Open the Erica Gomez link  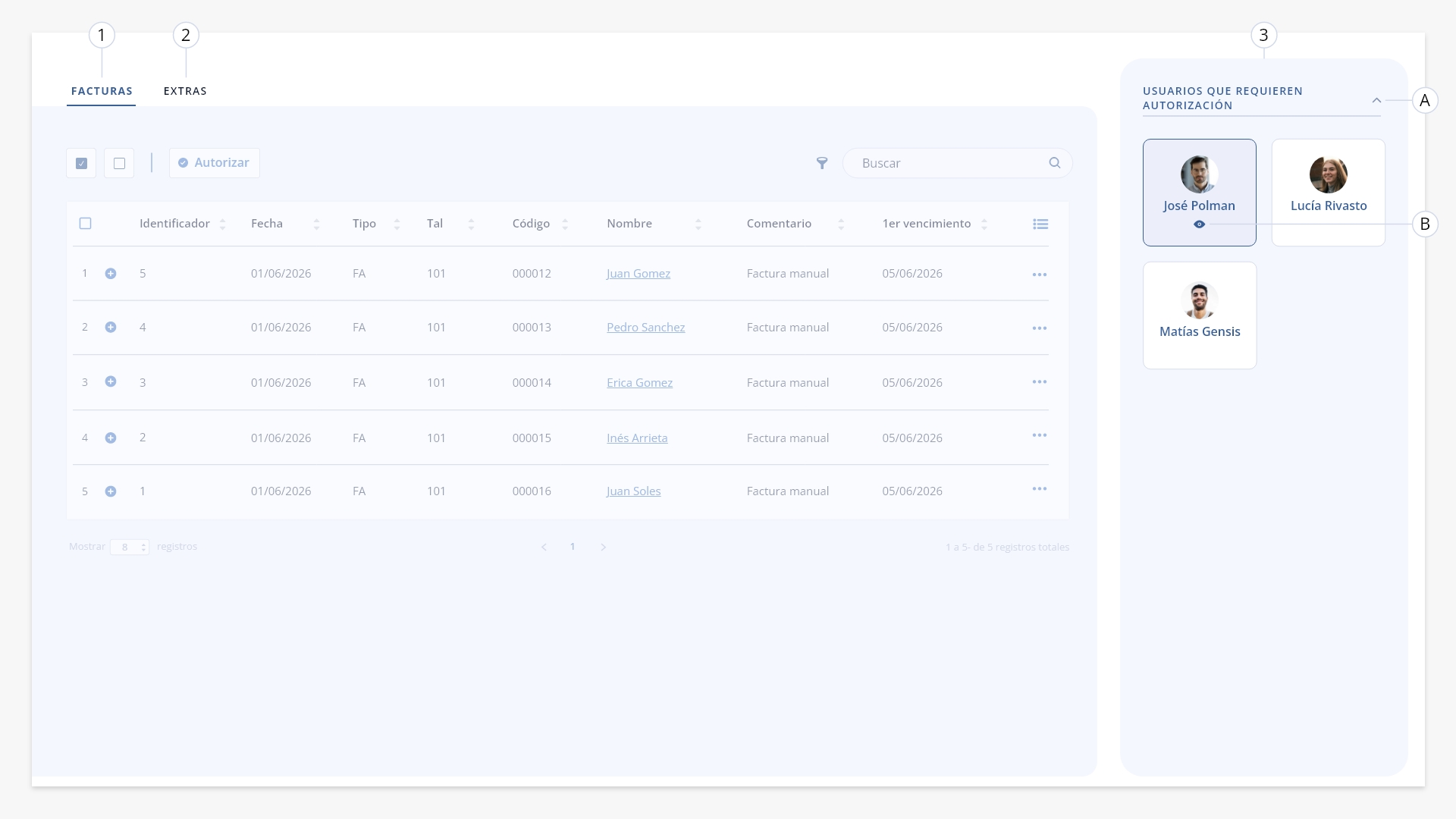(x=640, y=383)
